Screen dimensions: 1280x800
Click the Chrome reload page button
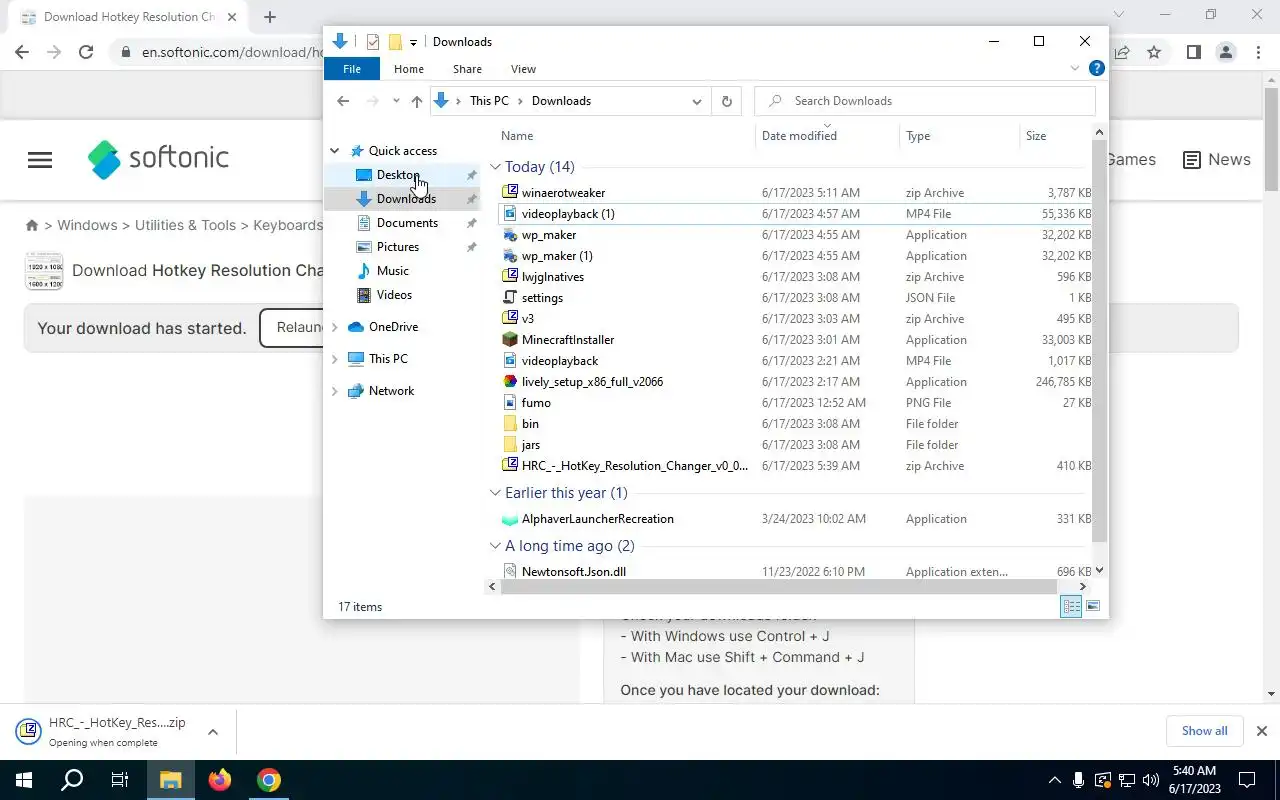tap(86, 52)
